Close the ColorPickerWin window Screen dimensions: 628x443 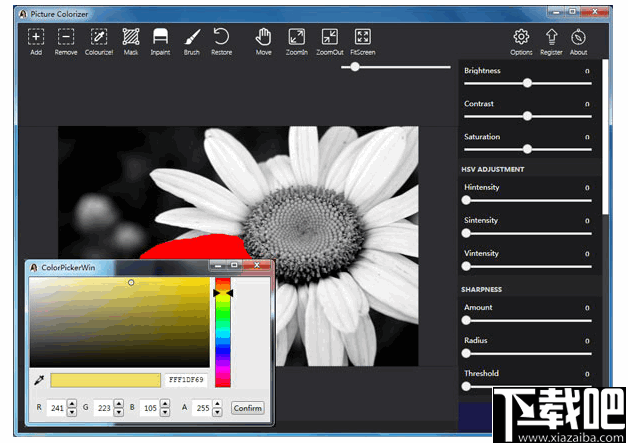(x=257, y=265)
